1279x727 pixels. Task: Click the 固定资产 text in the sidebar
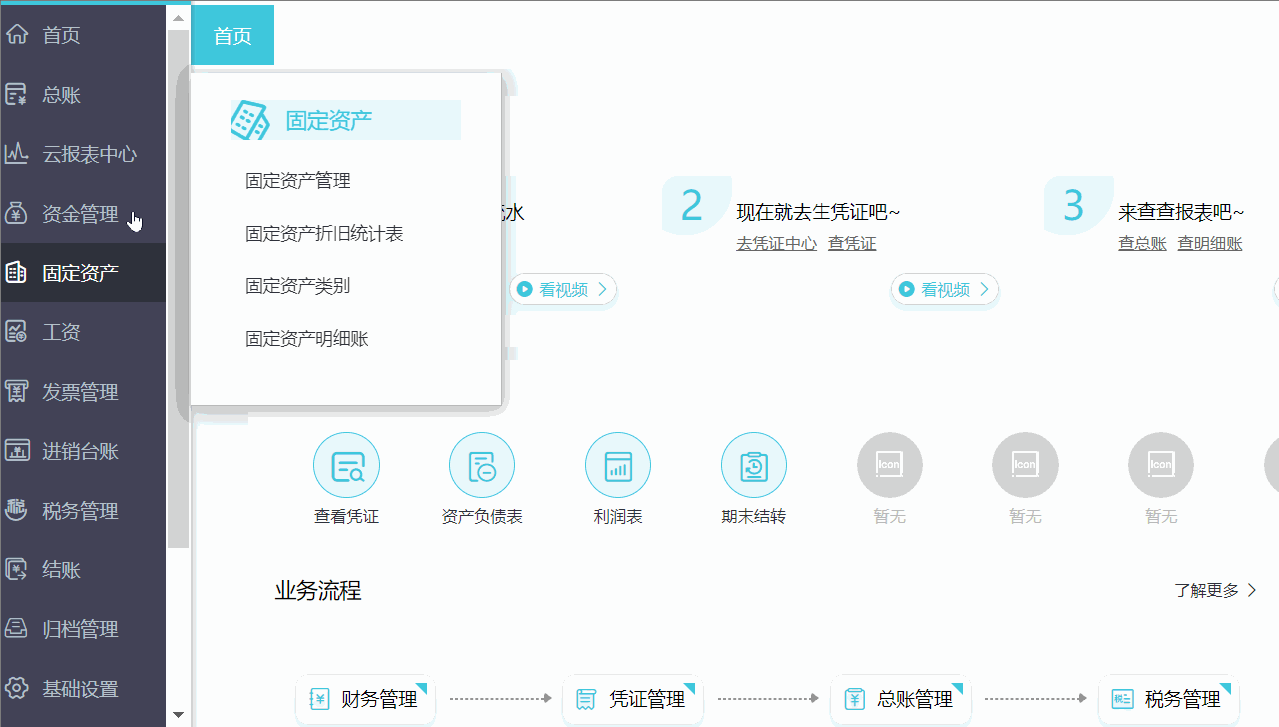(x=80, y=272)
